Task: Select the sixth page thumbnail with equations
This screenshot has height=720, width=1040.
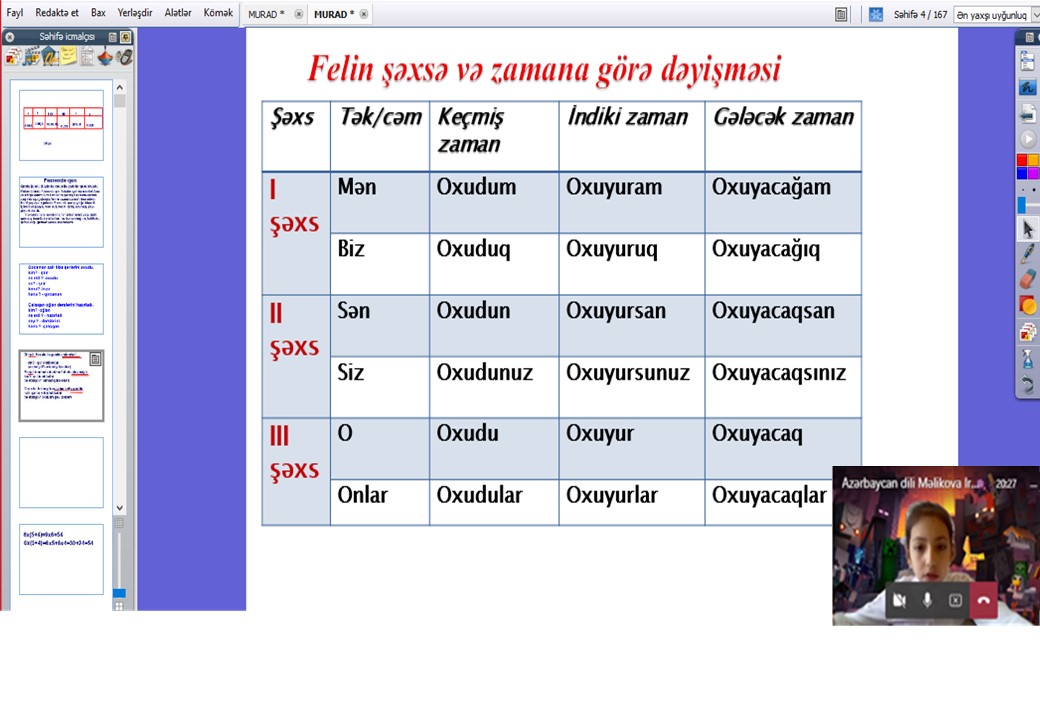Action: coord(61,560)
